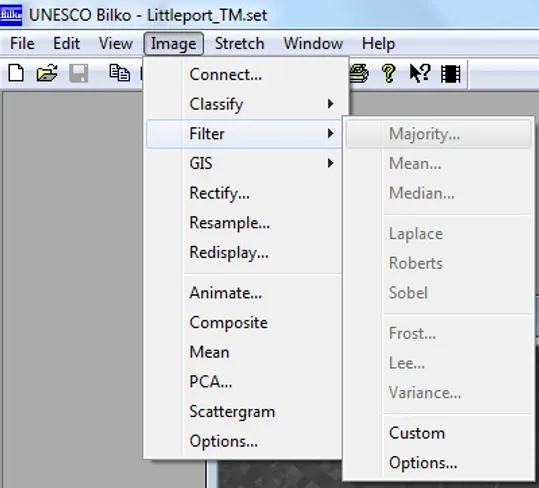
Task: Choose the Laplace filter
Action: tap(439, 234)
